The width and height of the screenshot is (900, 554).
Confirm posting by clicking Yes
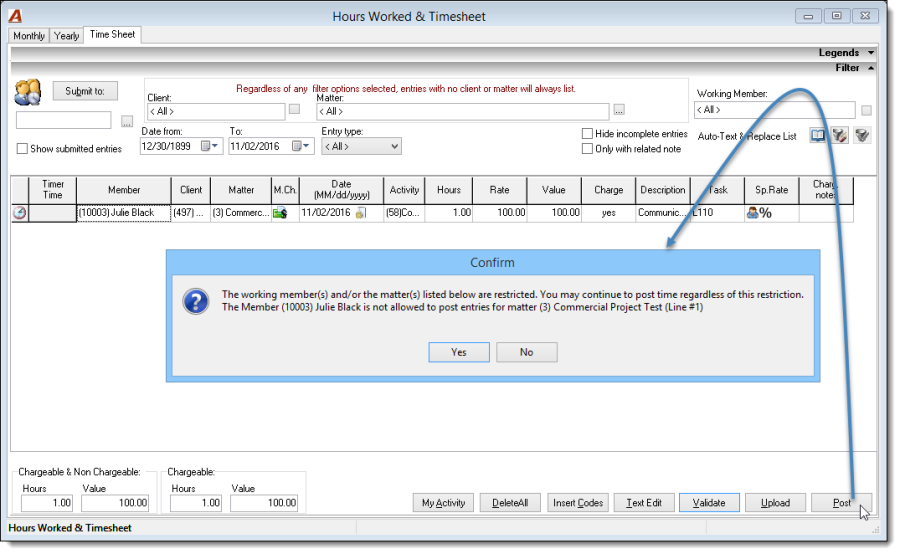(x=459, y=352)
